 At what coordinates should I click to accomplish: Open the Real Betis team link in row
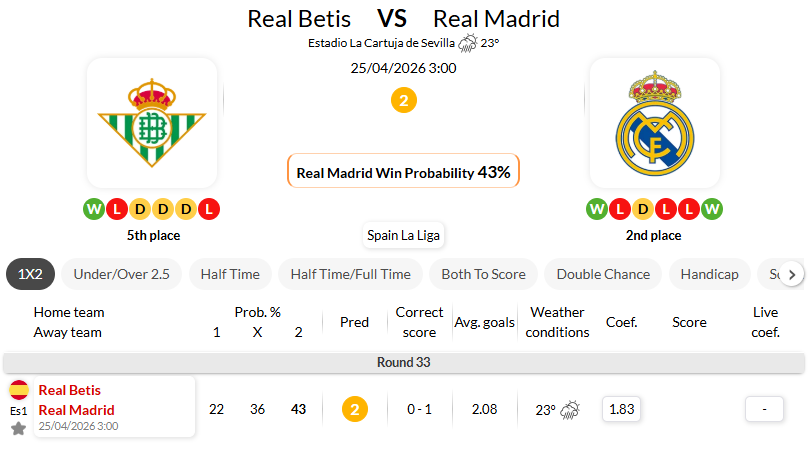pos(70,390)
